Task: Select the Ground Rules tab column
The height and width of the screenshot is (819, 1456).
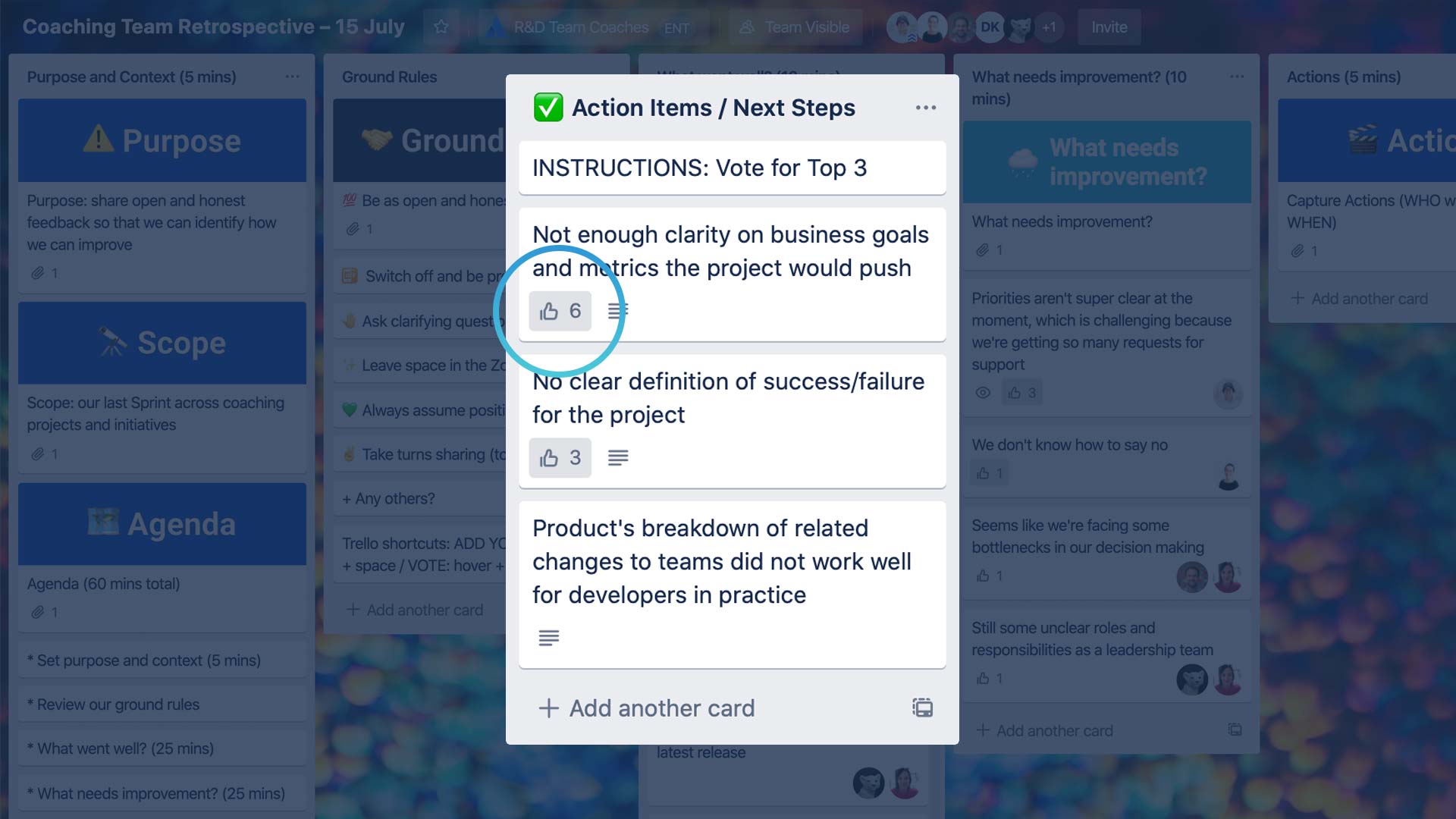Action: (x=388, y=76)
